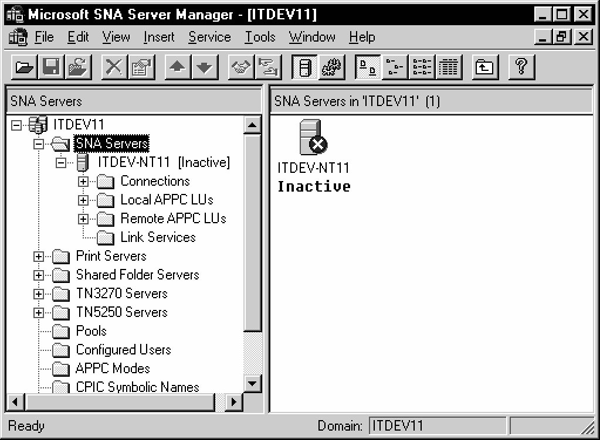Click the Up One Level folder icon

coord(484,68)
